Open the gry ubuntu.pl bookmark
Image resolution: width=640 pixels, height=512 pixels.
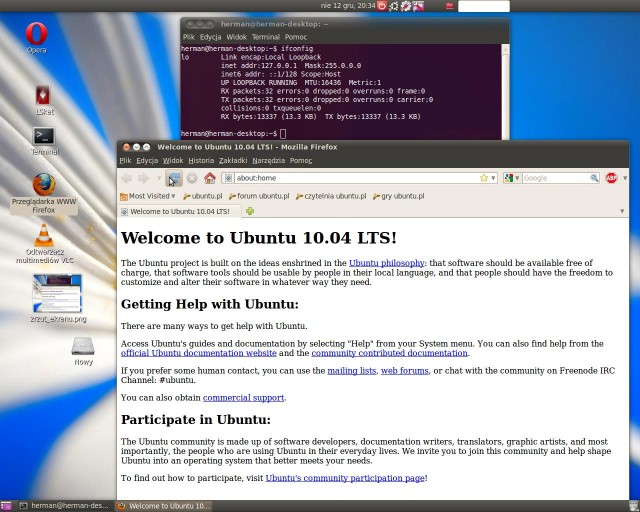tap(398, 196)
